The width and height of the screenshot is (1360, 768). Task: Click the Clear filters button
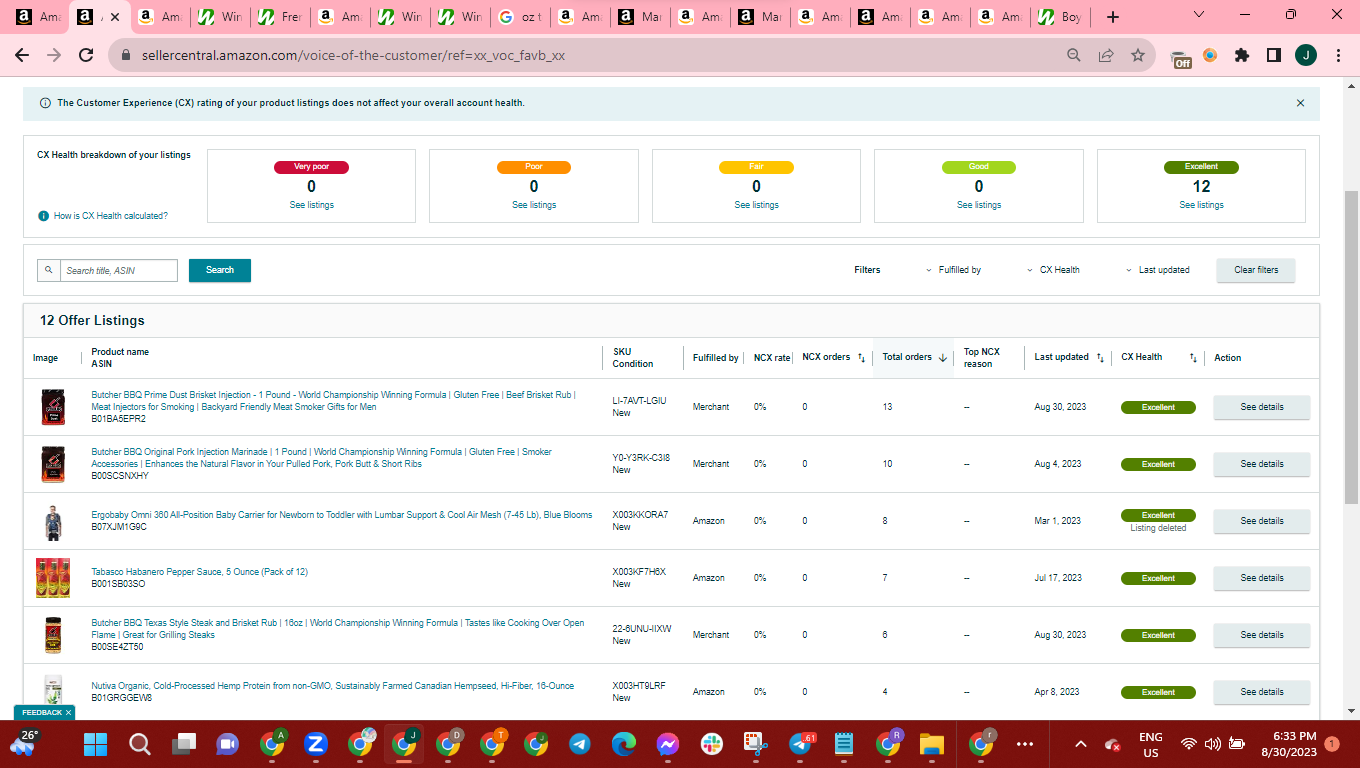click(x=1256, y=270)
